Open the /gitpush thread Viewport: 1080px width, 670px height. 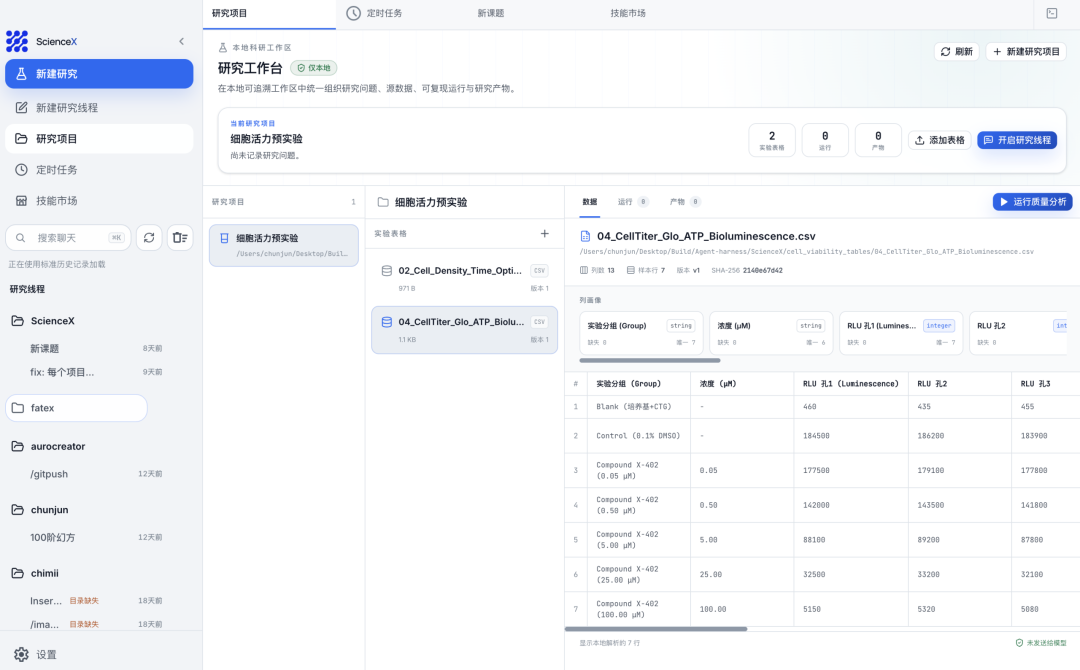coord(96,474)
